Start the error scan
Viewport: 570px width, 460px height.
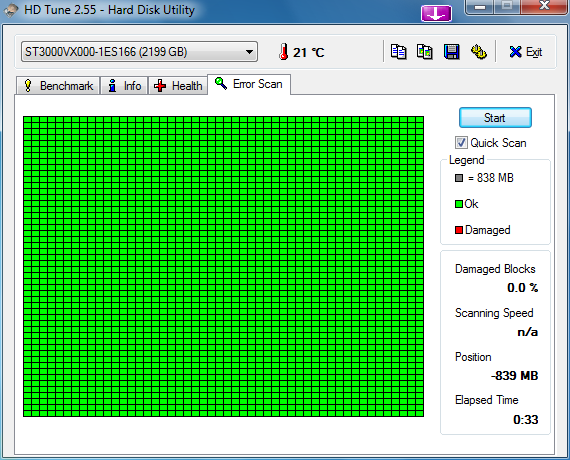tap(495, 117)
